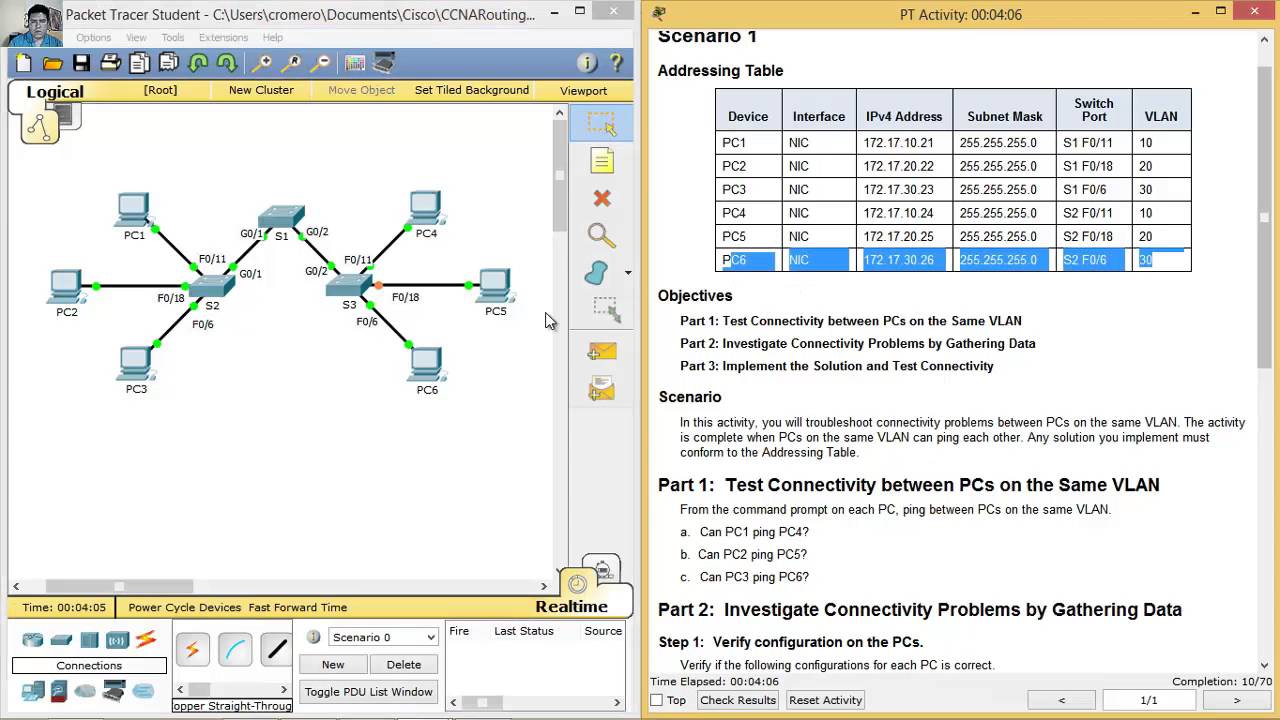Click Toggle PDU List Window button

click(369, 692)
